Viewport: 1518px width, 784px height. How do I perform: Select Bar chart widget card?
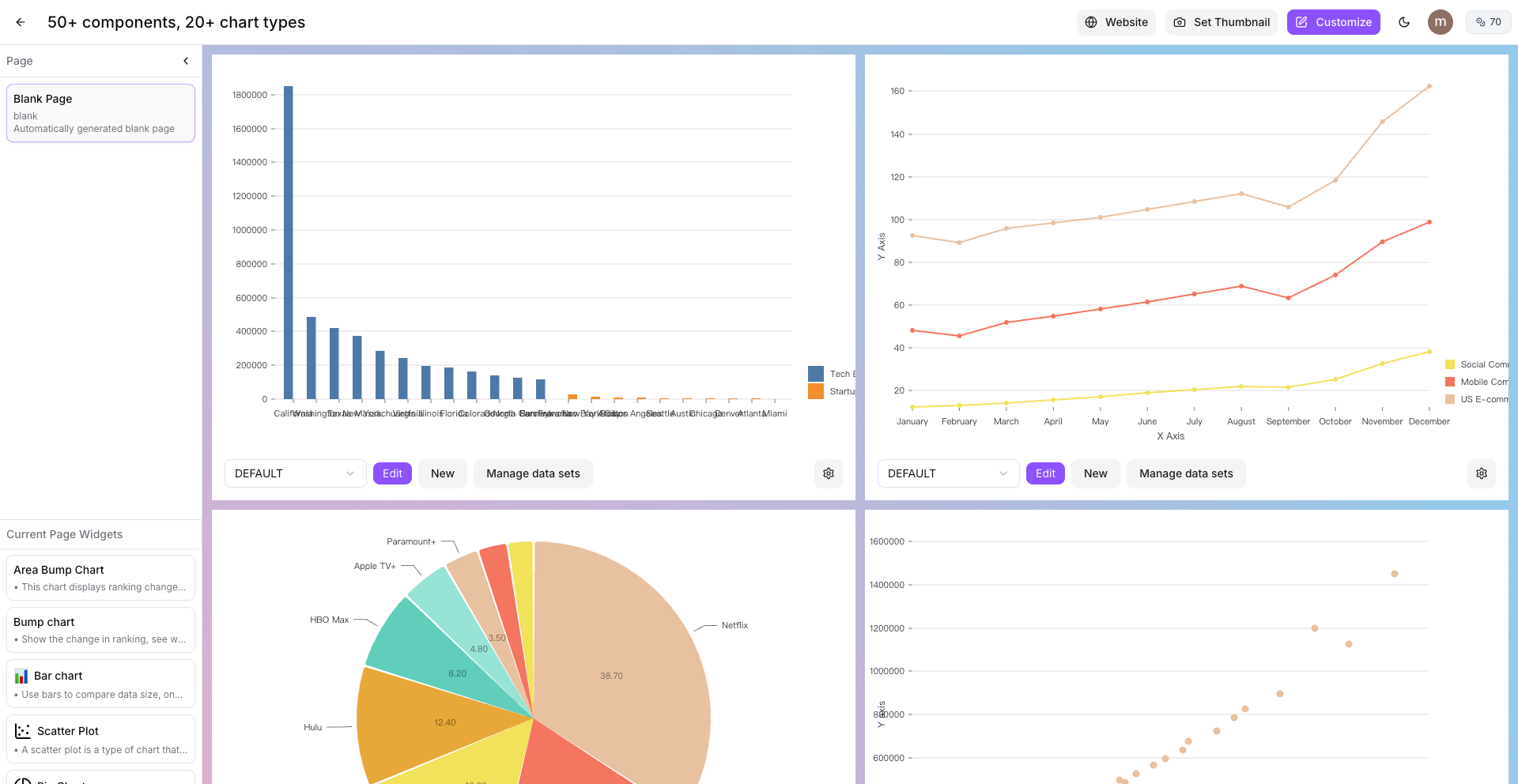pyautogui.click(x=100, y=684)
